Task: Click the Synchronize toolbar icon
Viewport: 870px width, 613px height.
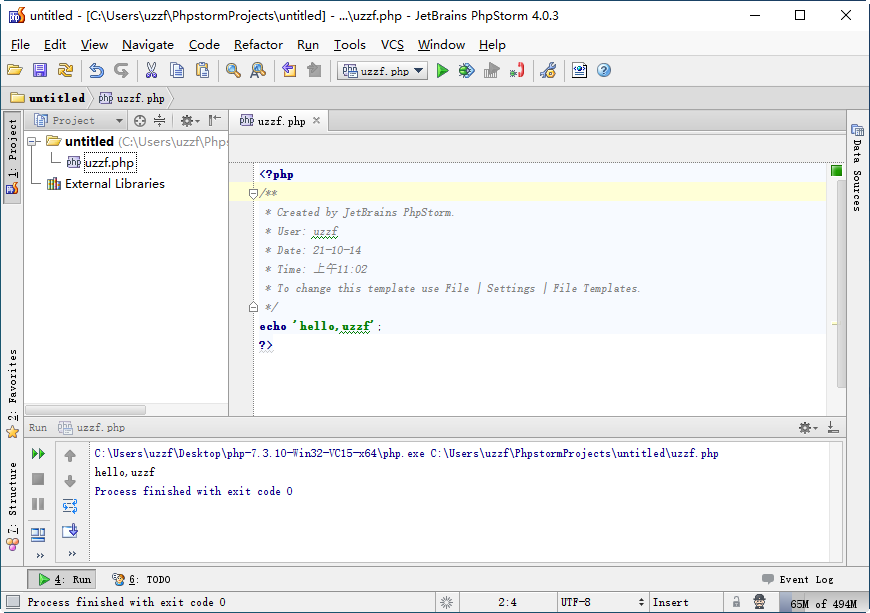Action: tap(65, 70)
